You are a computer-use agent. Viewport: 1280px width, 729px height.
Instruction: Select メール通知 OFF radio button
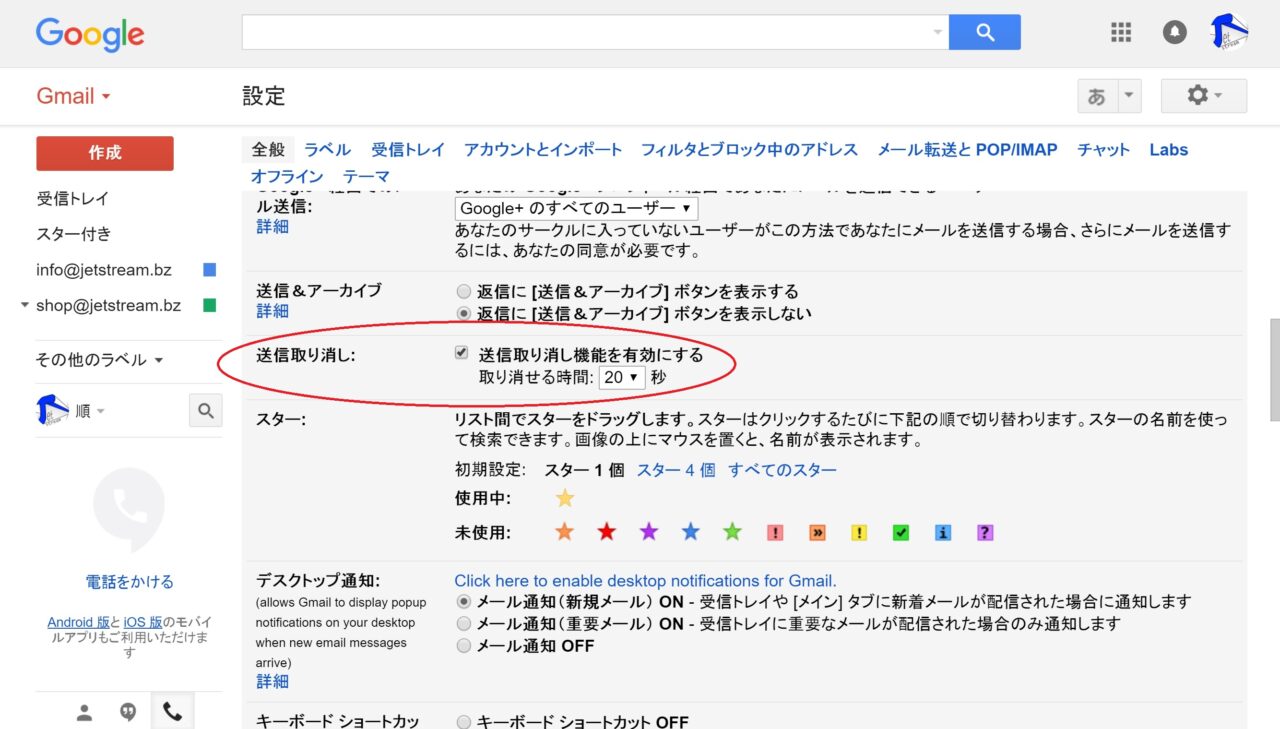click(463, 646)
